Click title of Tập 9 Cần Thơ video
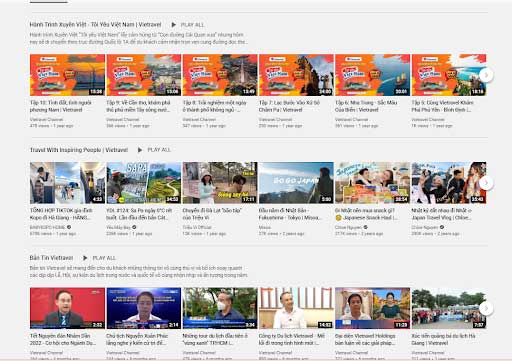This screenshot has height=361, width=512. pyautogui.click(x=138, y=106)
